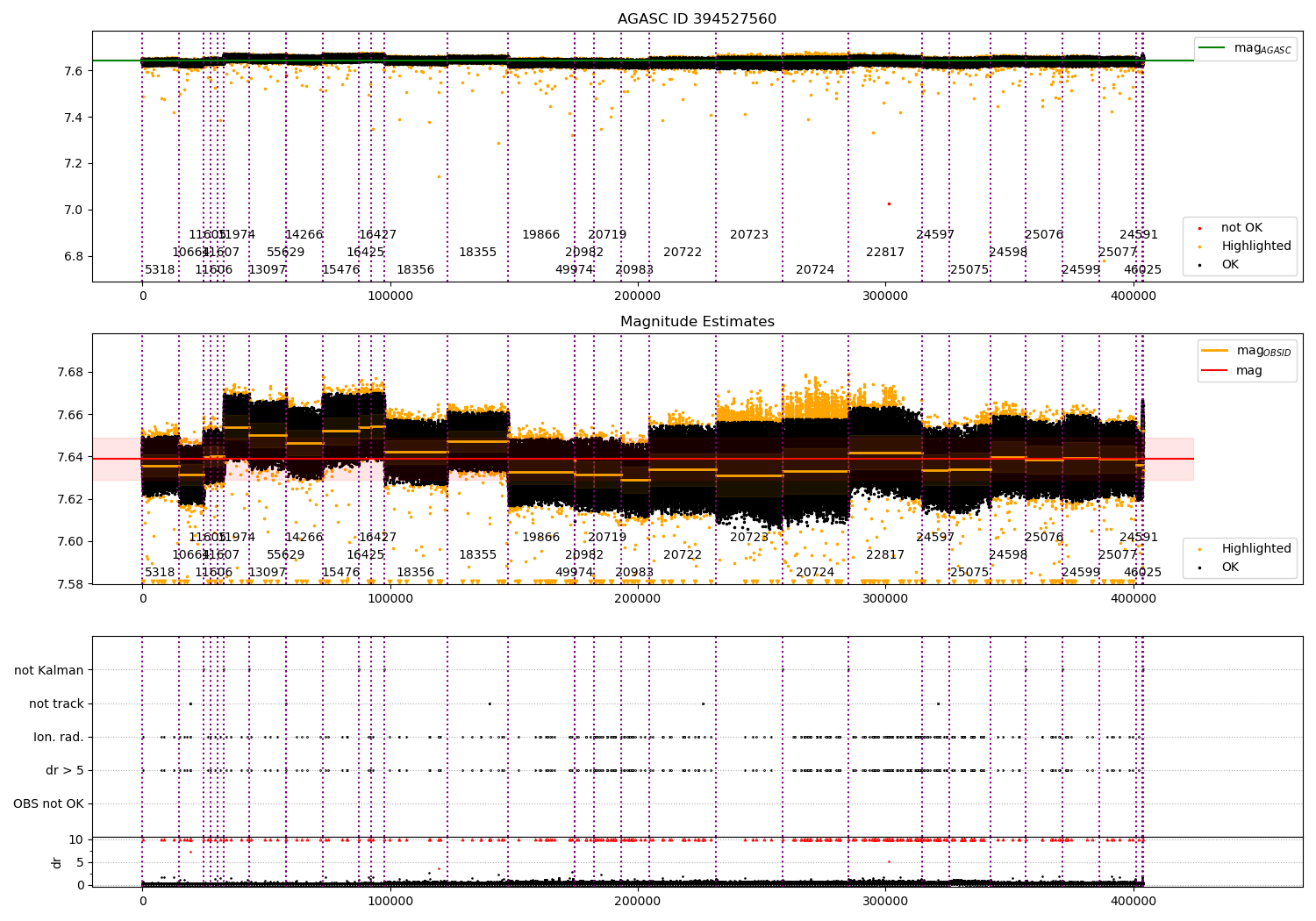The height and width of the screenshot is (921, 1316).
Task: Click OBSID label 14266 in the top plot
Action: tap(304, 235)
